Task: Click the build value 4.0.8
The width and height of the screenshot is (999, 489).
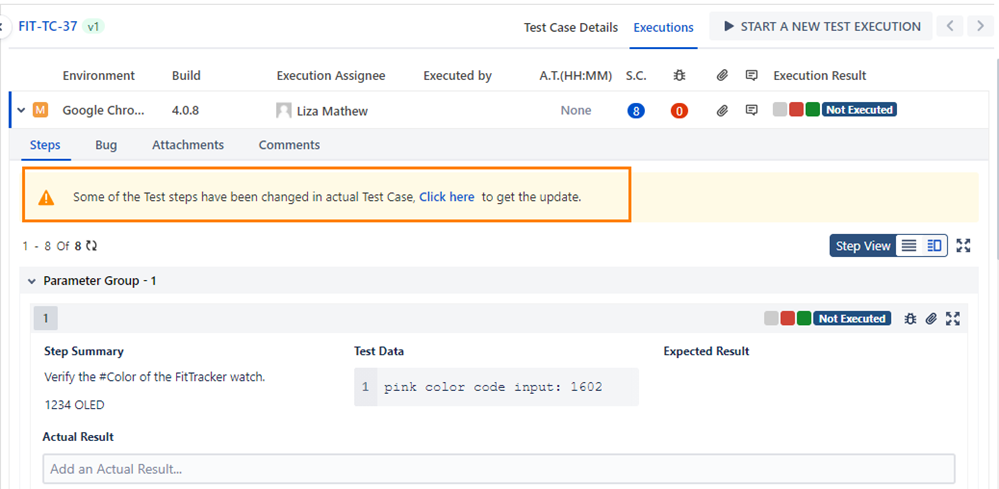Action: coord(185,110)
